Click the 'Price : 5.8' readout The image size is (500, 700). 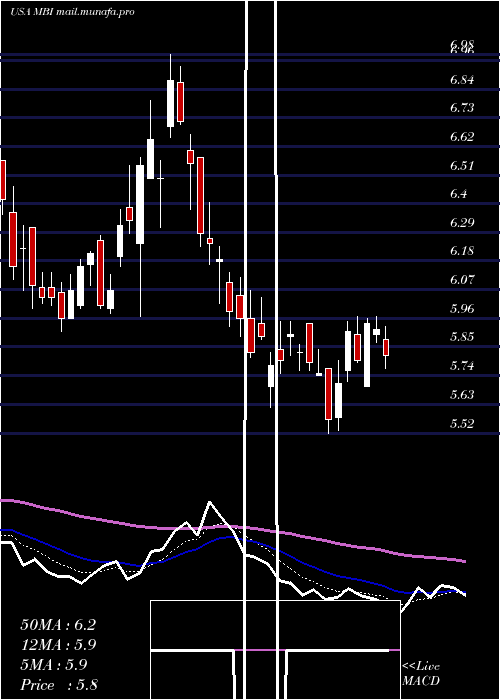(x=59, y=685)
